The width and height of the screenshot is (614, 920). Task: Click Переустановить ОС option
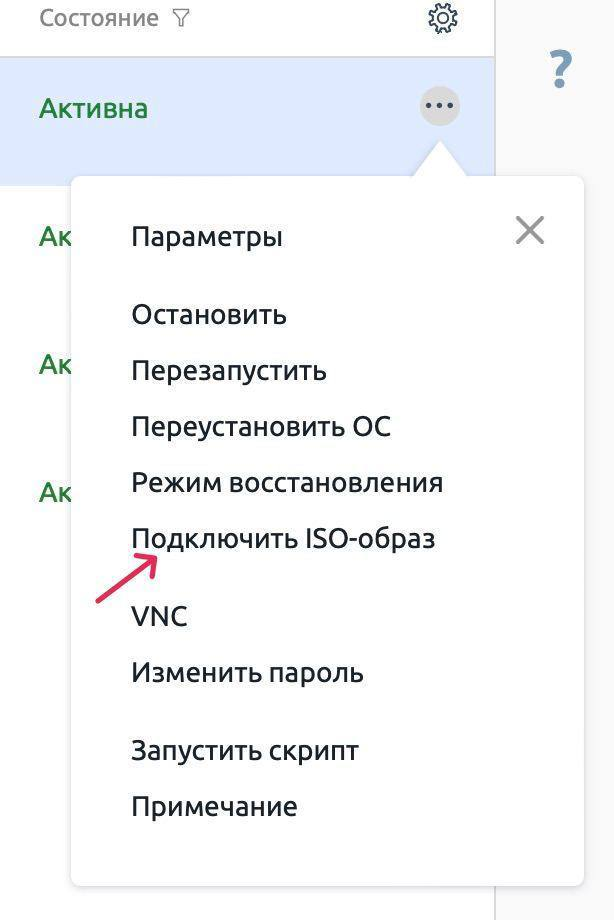(x=261, y=427)
